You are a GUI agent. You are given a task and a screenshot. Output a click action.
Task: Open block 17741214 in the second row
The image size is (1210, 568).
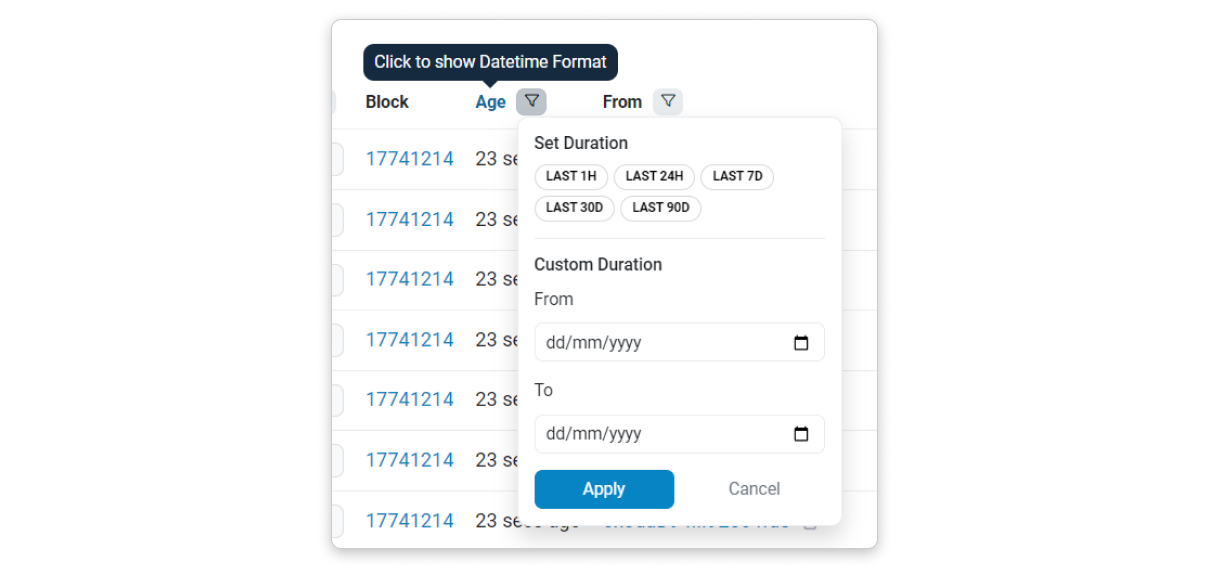point(409,219)
